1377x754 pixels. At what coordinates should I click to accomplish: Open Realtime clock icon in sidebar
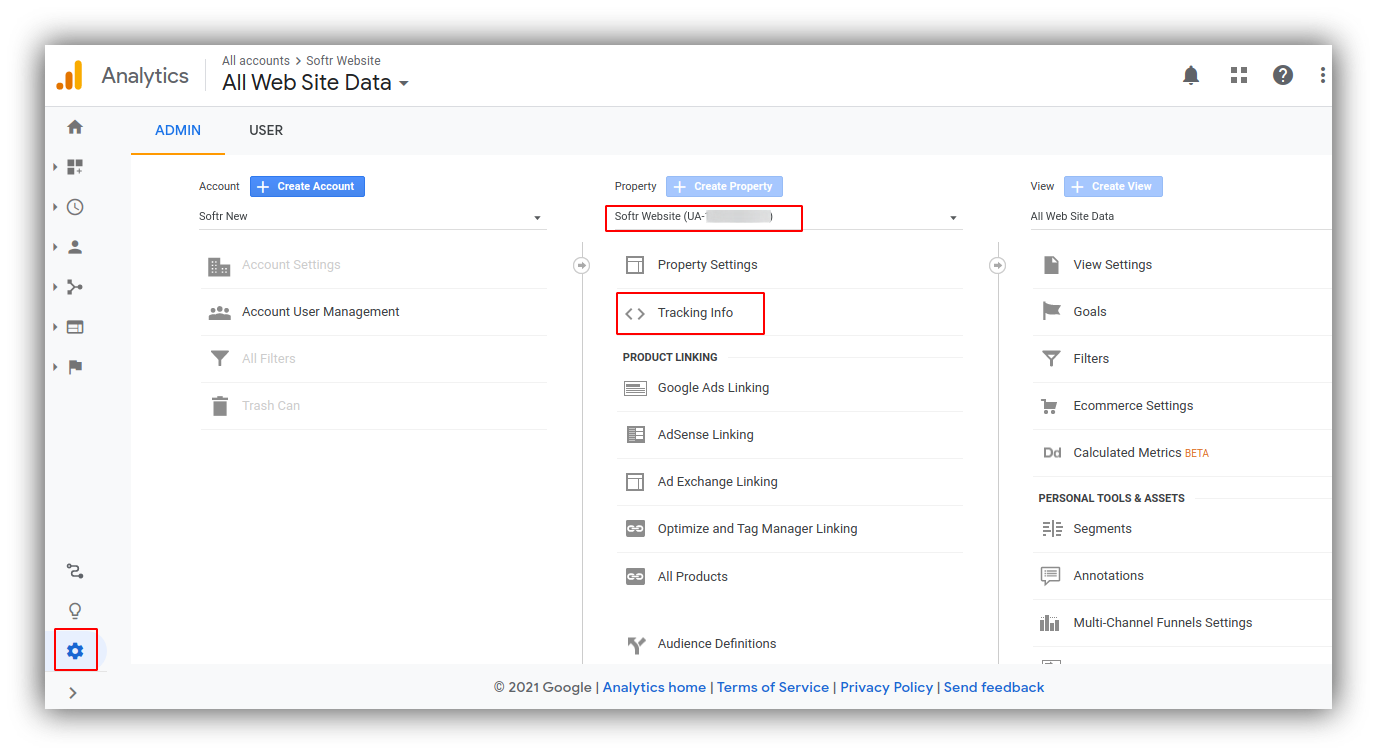75,207
